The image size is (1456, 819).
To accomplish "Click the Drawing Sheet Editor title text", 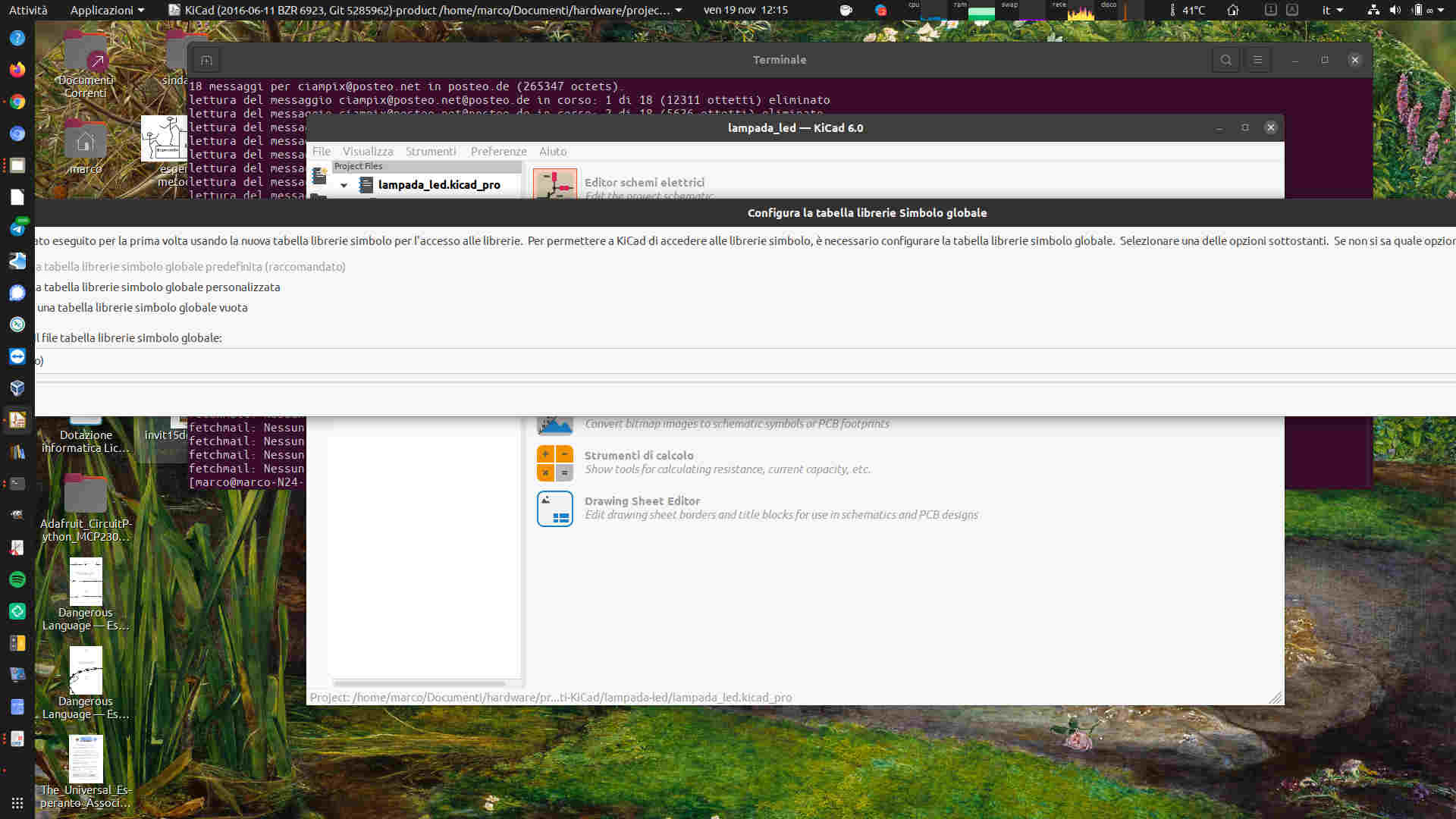I will tap(642, 501).
